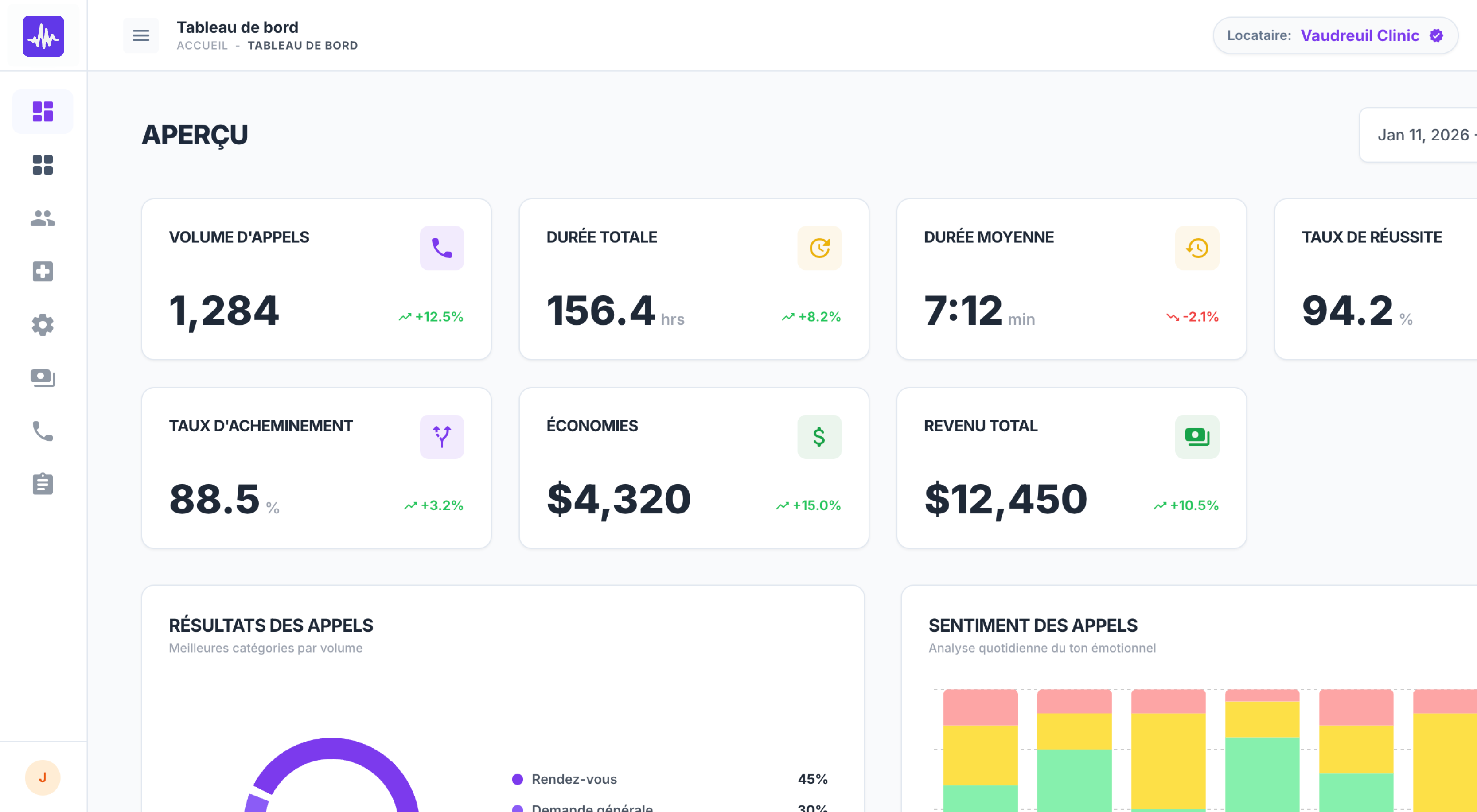Open the four-squares grid sidebar icon
Viewport: 1477px width, 812px height.
43,164
